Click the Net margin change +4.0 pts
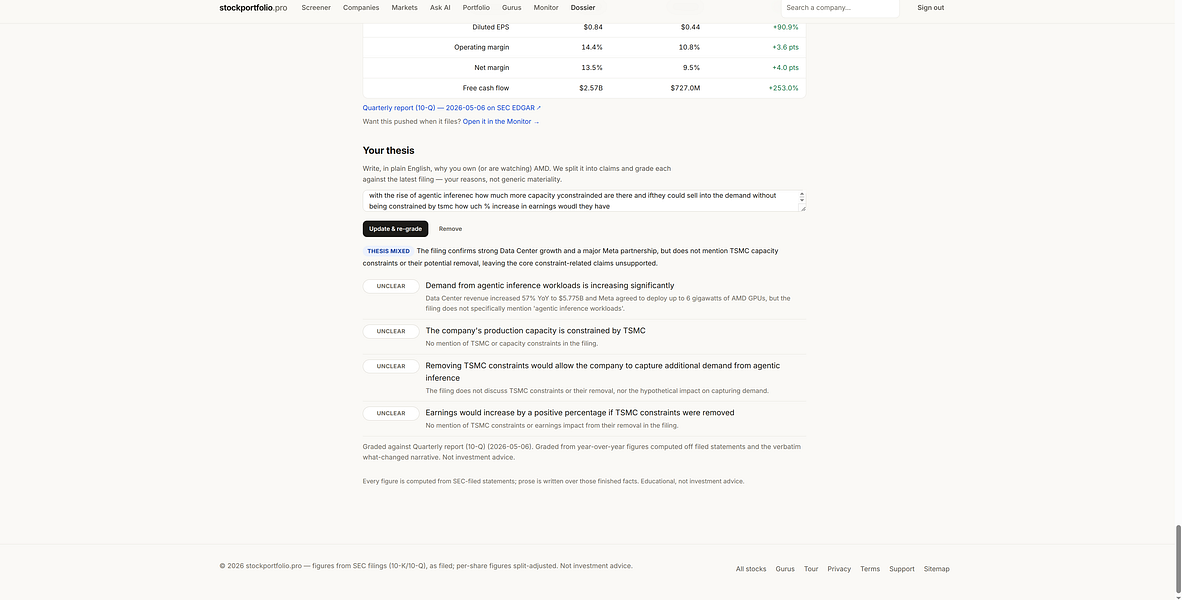Viewport: 1182px width, 600px height. [785, 68]
